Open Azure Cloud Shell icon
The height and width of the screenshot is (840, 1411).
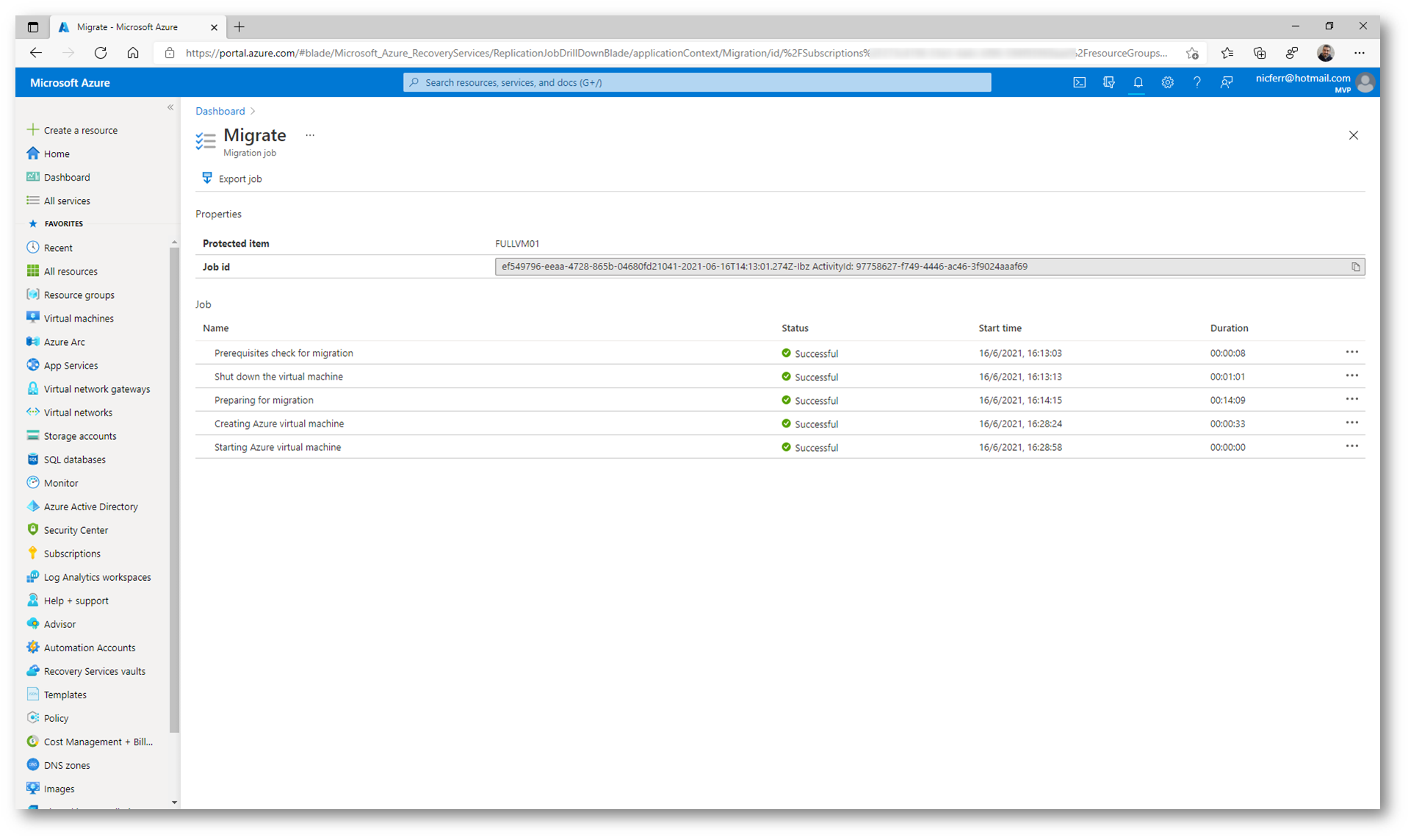click(x=1079, y=82)
